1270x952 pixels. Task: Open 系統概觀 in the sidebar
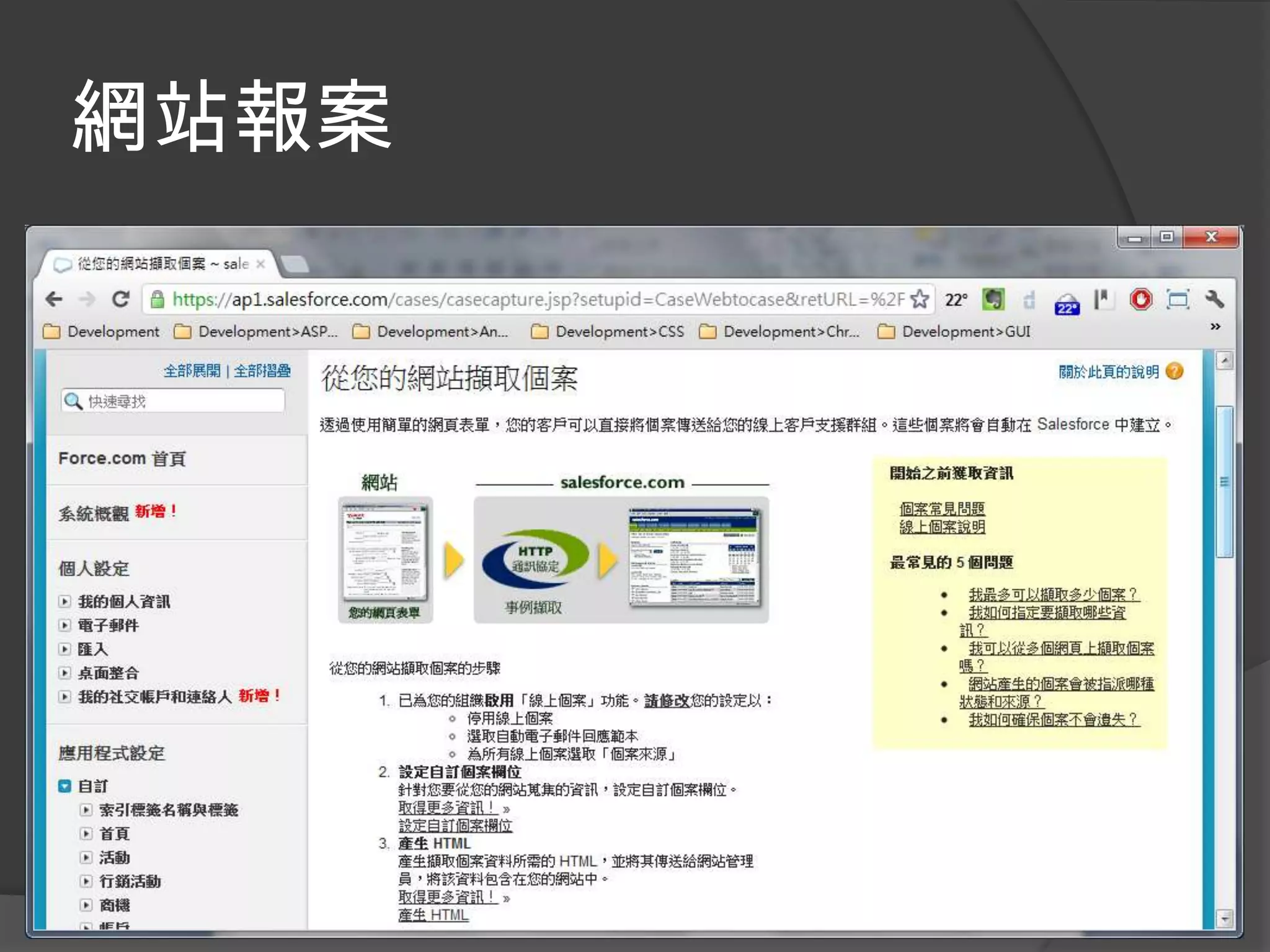click(x=94, y=513)
